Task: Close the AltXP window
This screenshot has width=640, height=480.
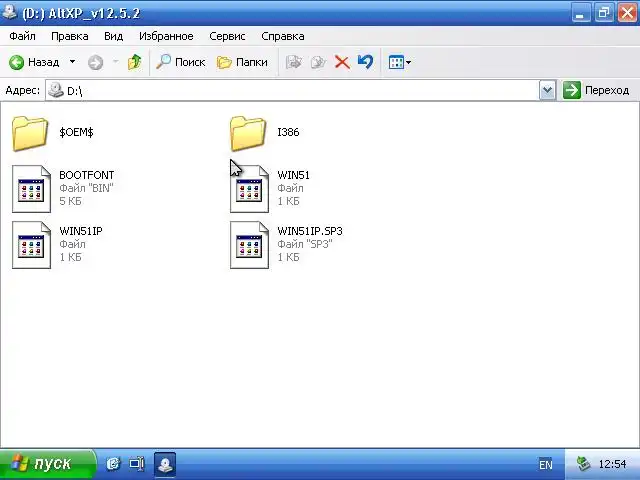Action: pos(627,13)
